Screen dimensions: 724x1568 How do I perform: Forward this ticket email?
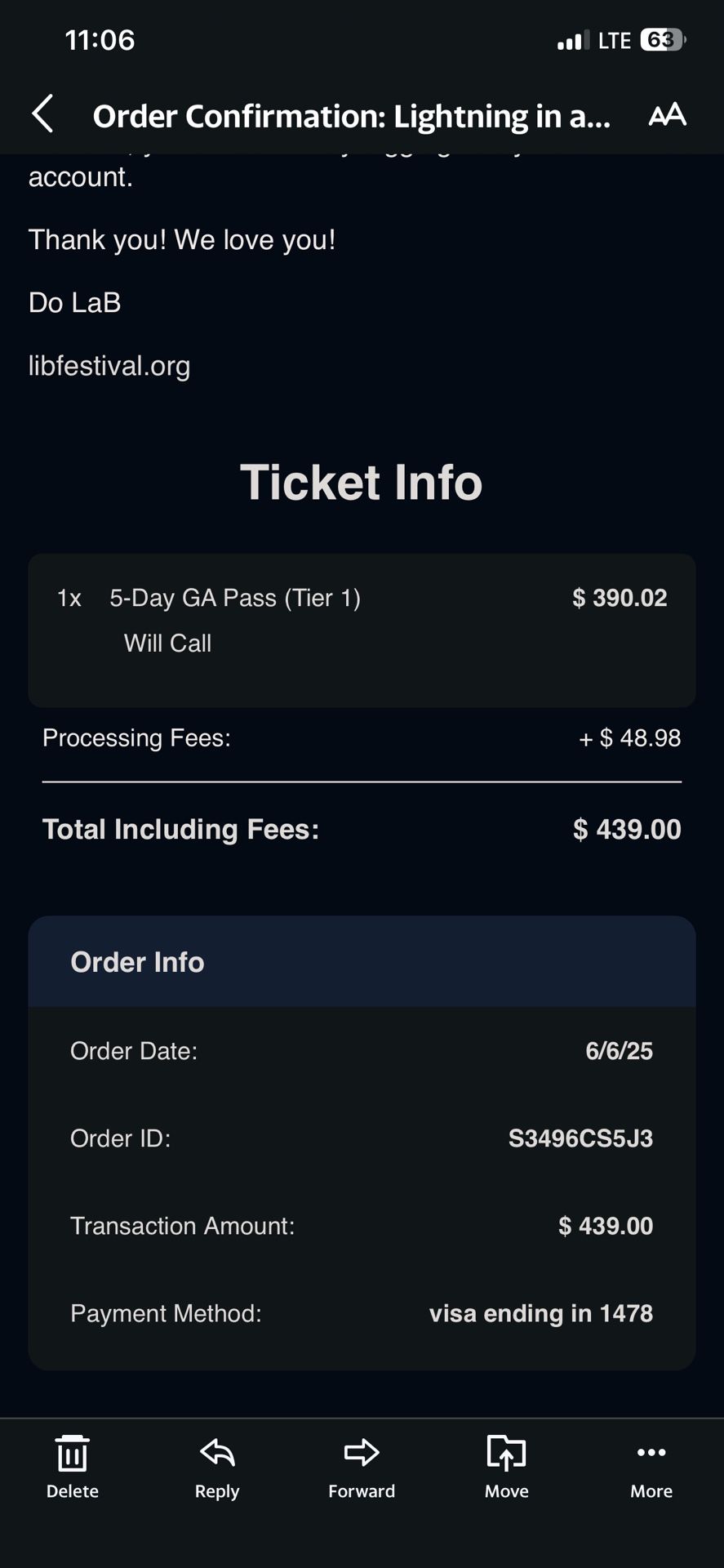(x=360, y=1466)
